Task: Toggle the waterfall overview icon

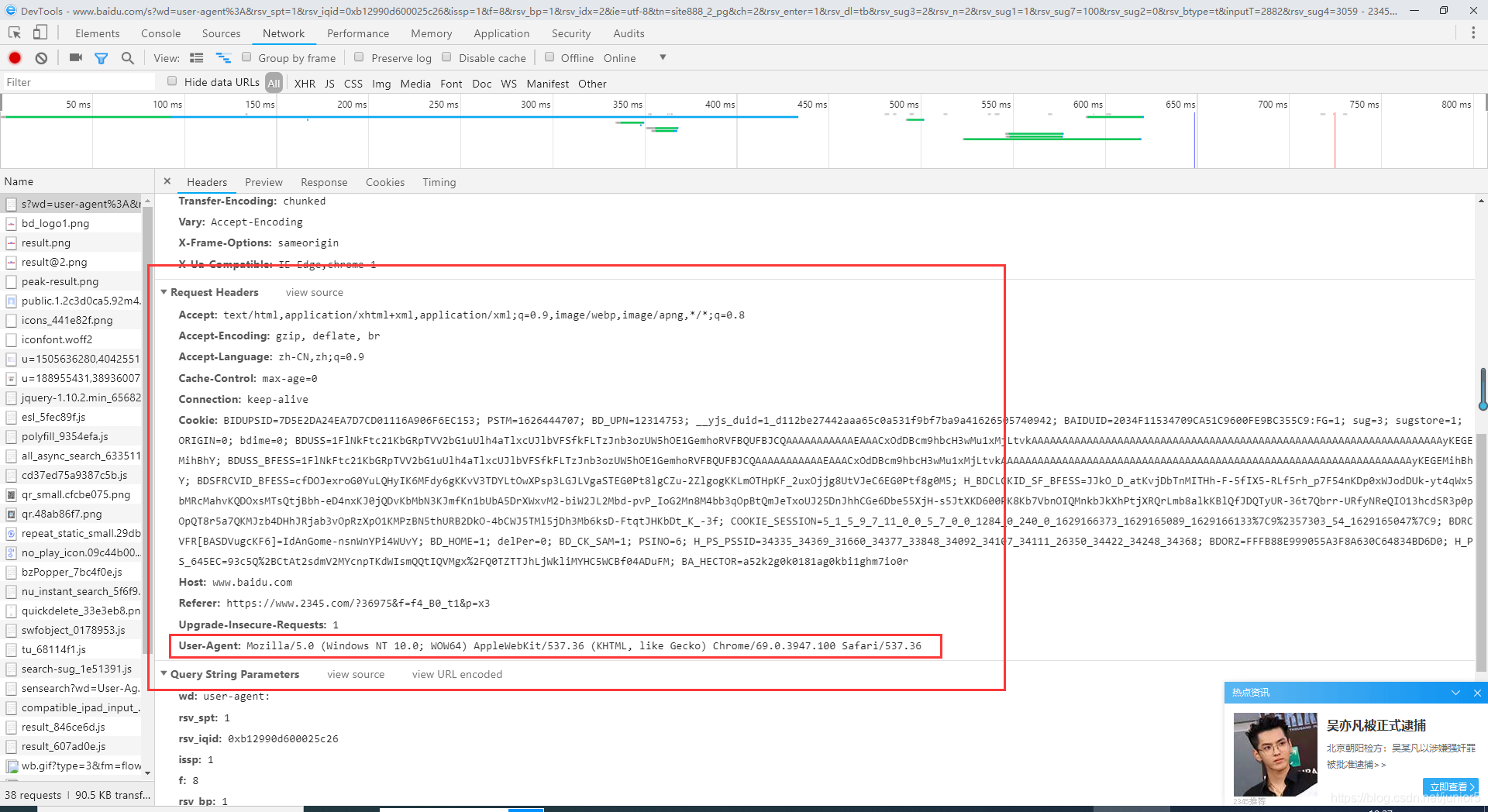Action: [223, 58]
